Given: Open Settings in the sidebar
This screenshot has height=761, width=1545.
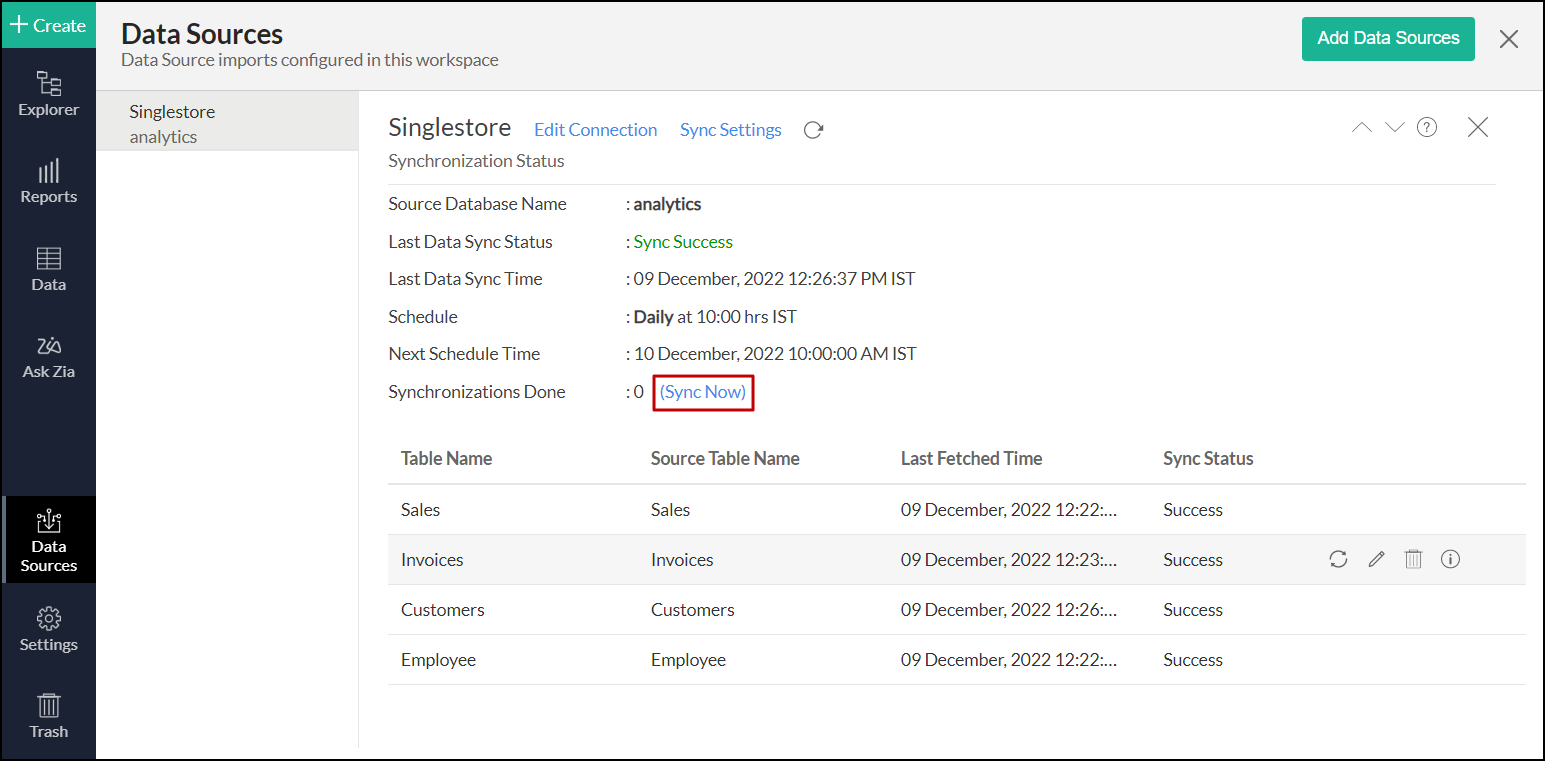Looking at the screenshot, I should 48,629.
